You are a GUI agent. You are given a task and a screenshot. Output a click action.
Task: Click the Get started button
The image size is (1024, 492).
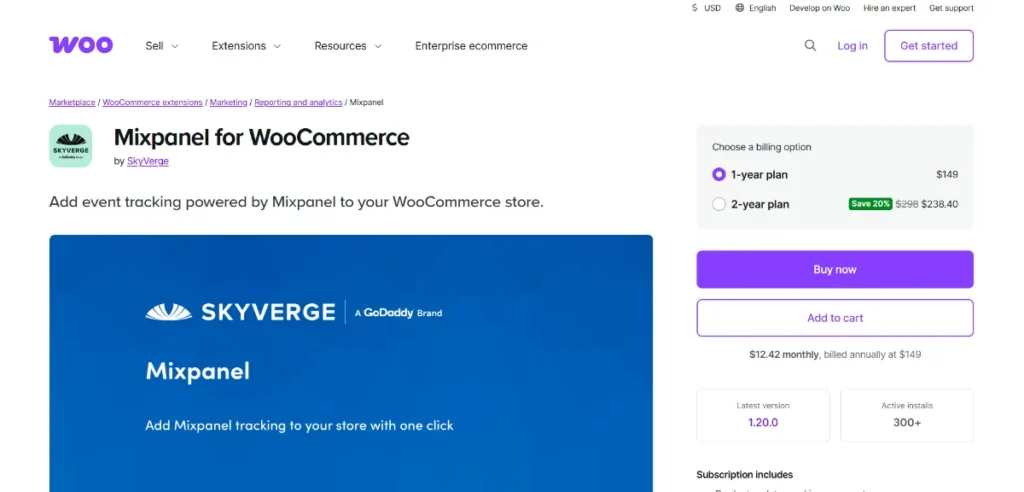point(928,46)
